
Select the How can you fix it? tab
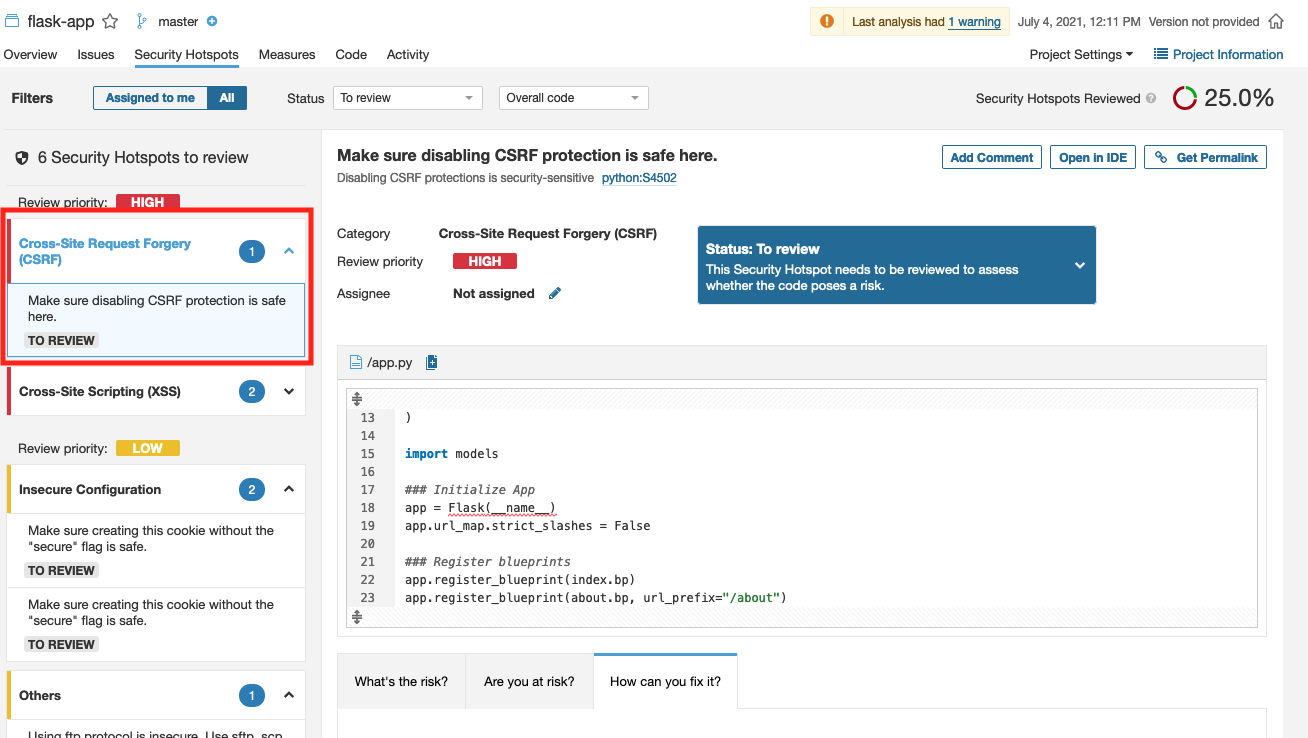pos(665,681)
